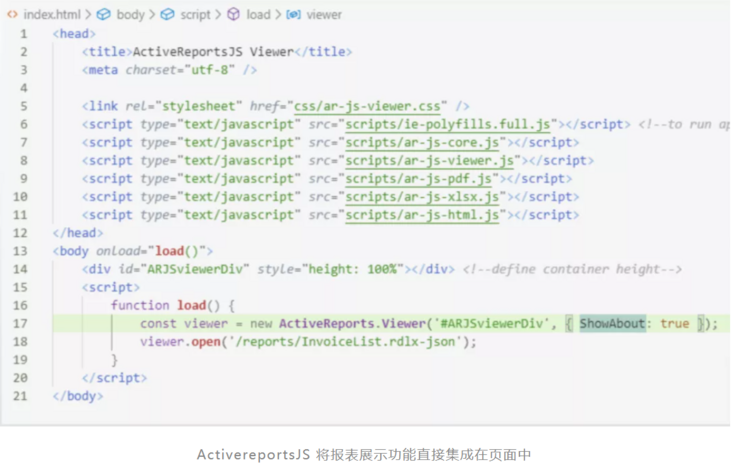Follow the scripts/ar-js-pdf.js link
Screen dimensions: 732x472
pyautogui.click(x=418, y=179)
